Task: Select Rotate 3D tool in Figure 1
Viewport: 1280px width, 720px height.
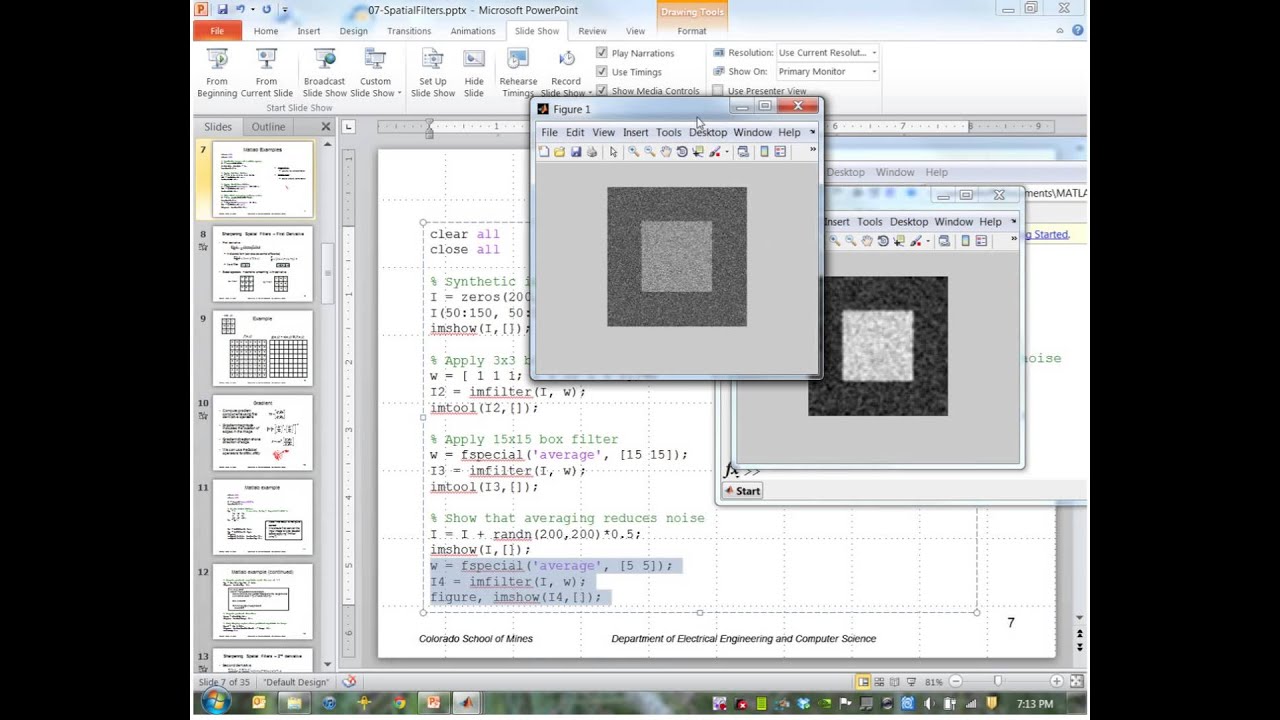Action: click(x=682, y=152)
